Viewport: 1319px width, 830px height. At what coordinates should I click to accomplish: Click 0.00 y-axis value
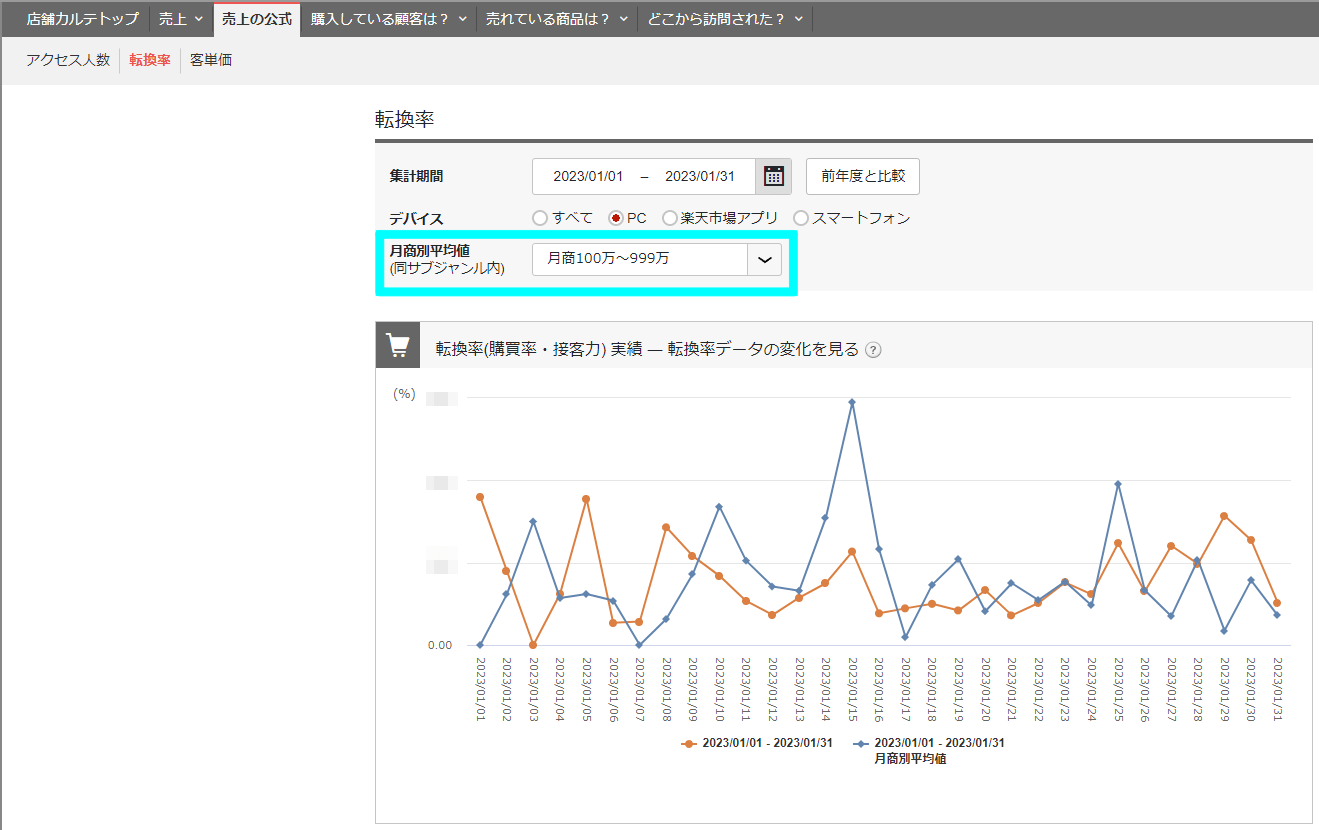(440, 645)
